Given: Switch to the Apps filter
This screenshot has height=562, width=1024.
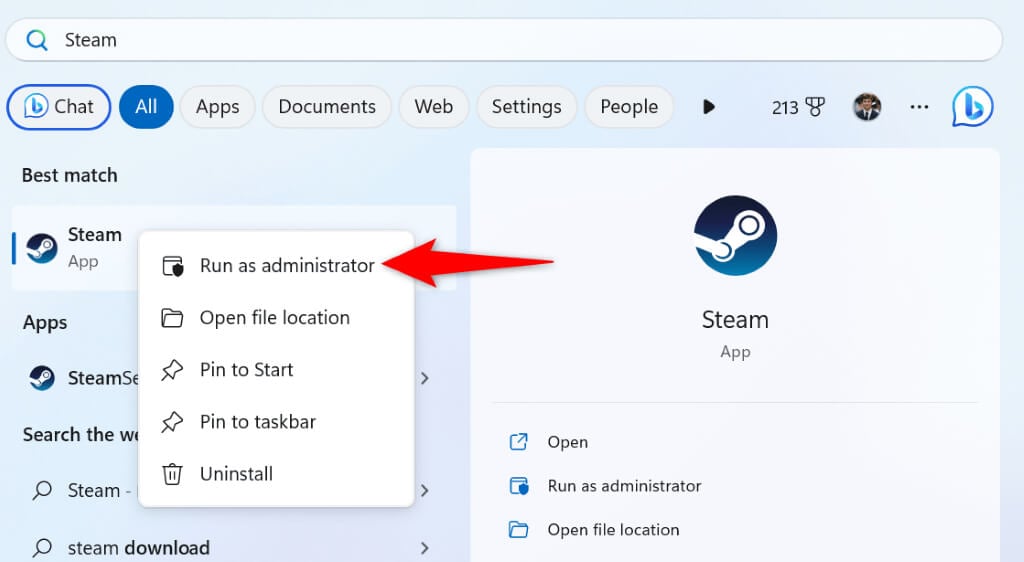Looking at the screenshot, I should tap(217, 106).
